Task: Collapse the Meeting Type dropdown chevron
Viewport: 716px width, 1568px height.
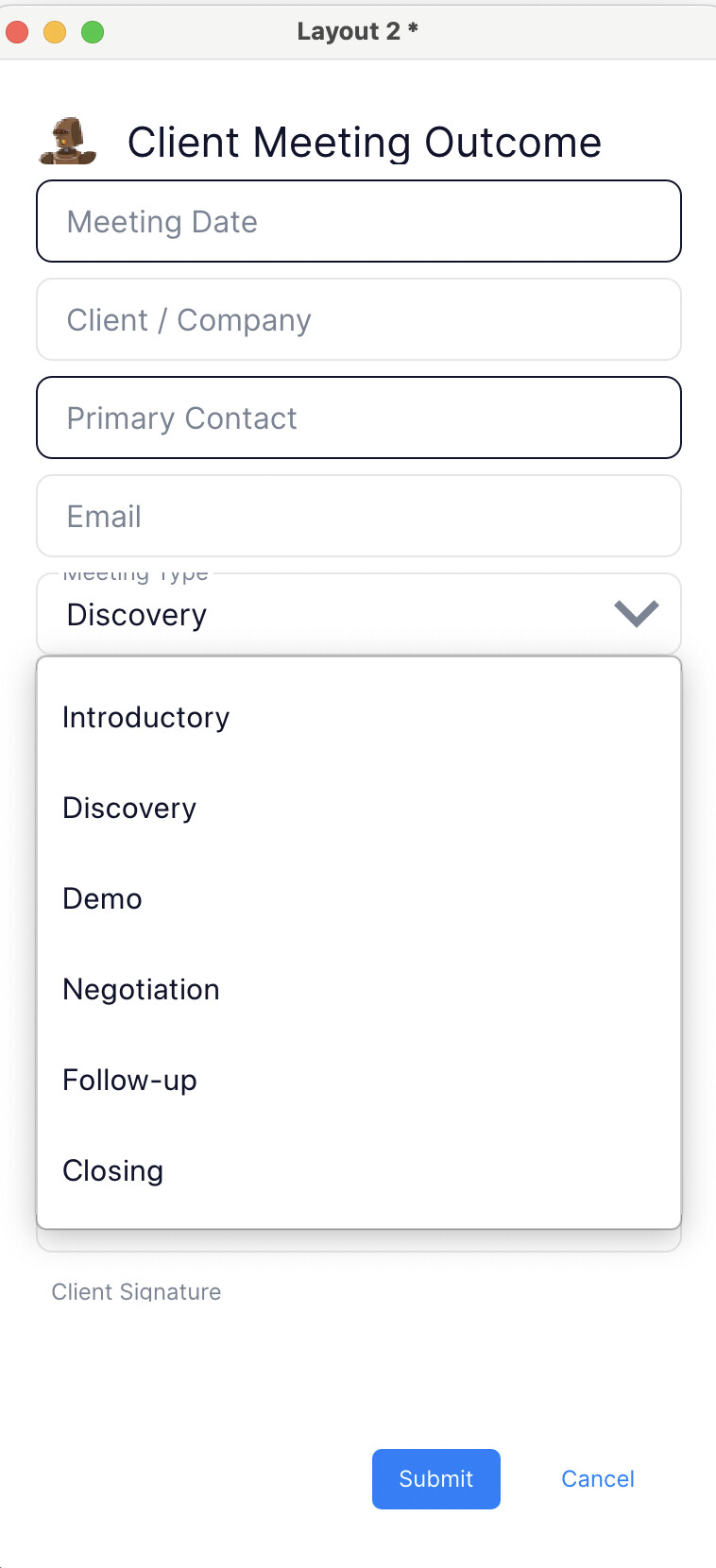Action: click(x=636, y=614)
